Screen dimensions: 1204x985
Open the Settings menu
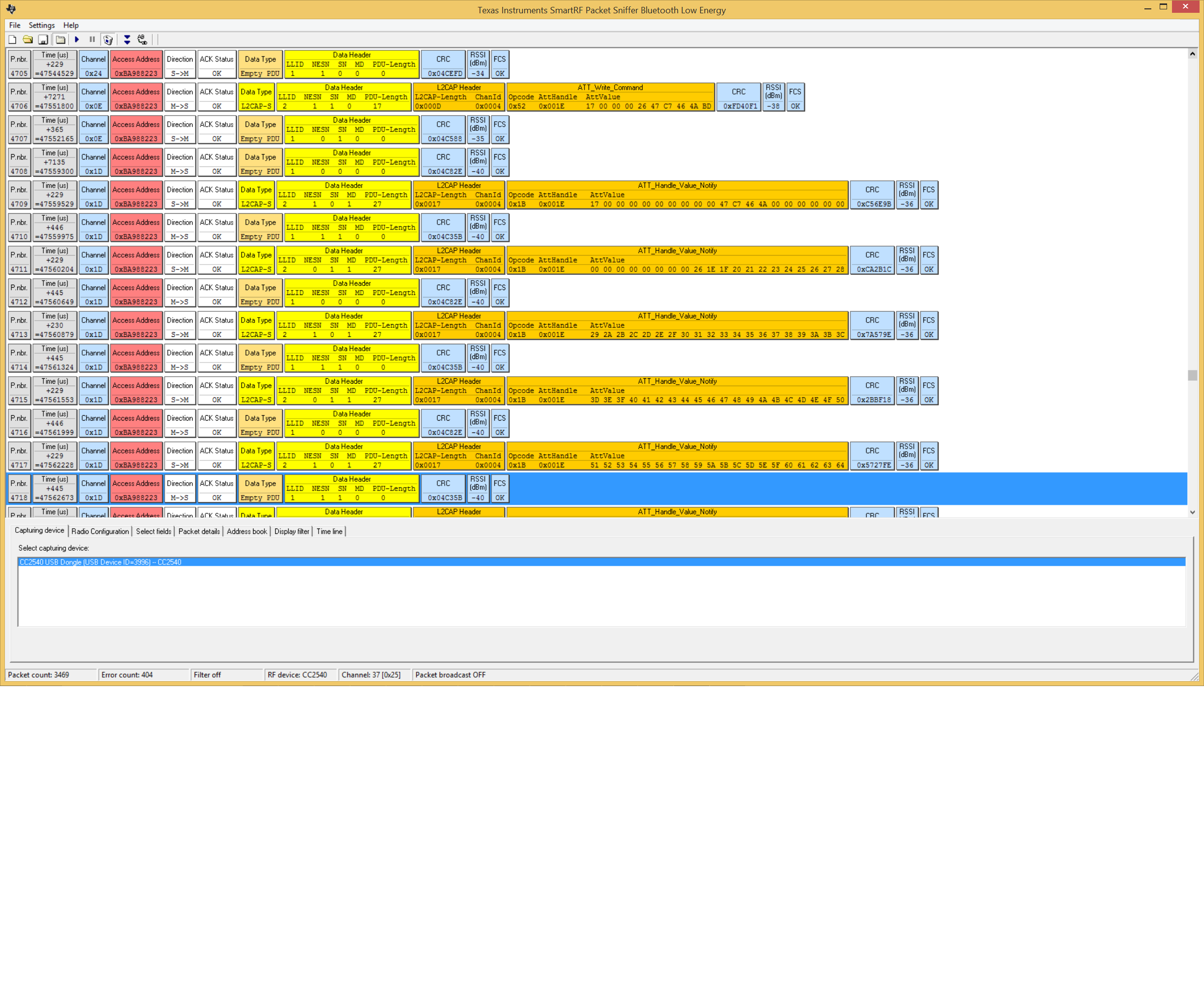click(41, 25)
